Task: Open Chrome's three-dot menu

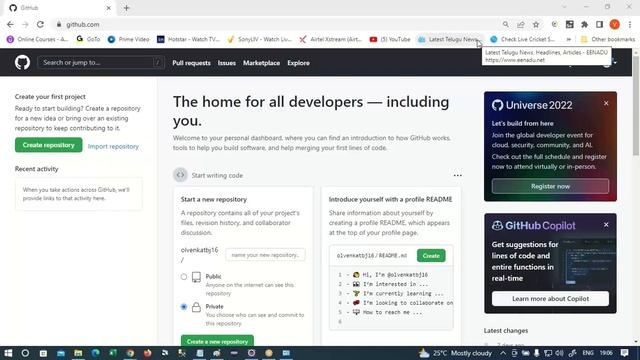Action: tap(630, 24)
